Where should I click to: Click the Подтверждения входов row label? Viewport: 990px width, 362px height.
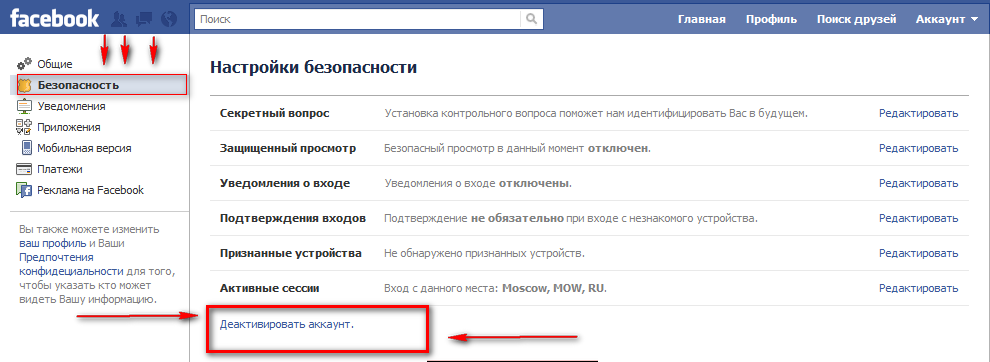293,219
